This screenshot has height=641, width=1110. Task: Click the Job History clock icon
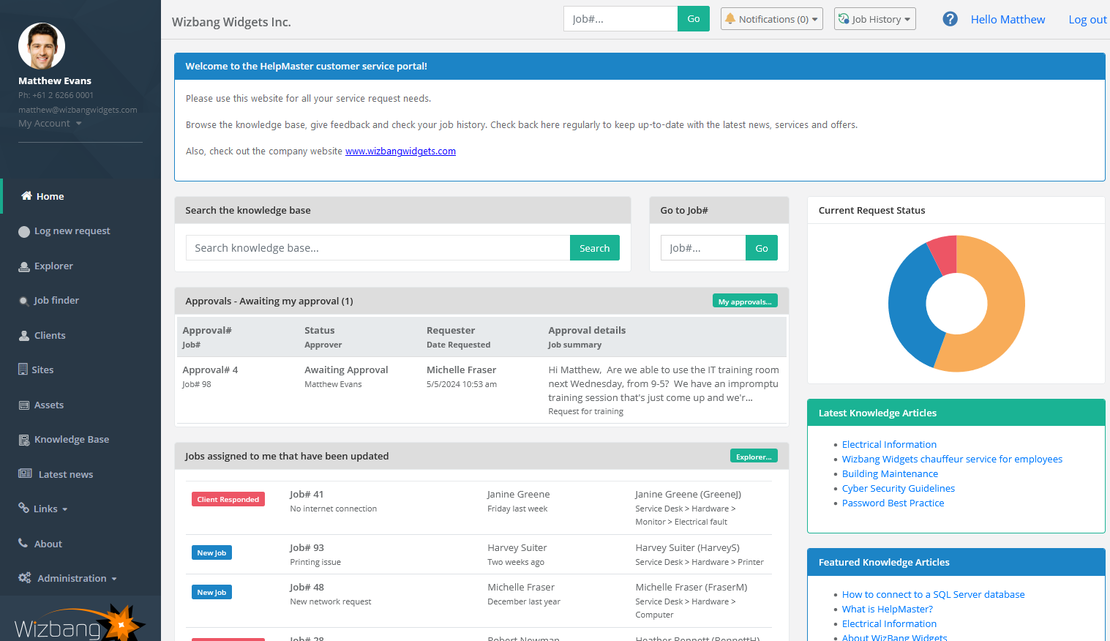click(x=844, y=19)
